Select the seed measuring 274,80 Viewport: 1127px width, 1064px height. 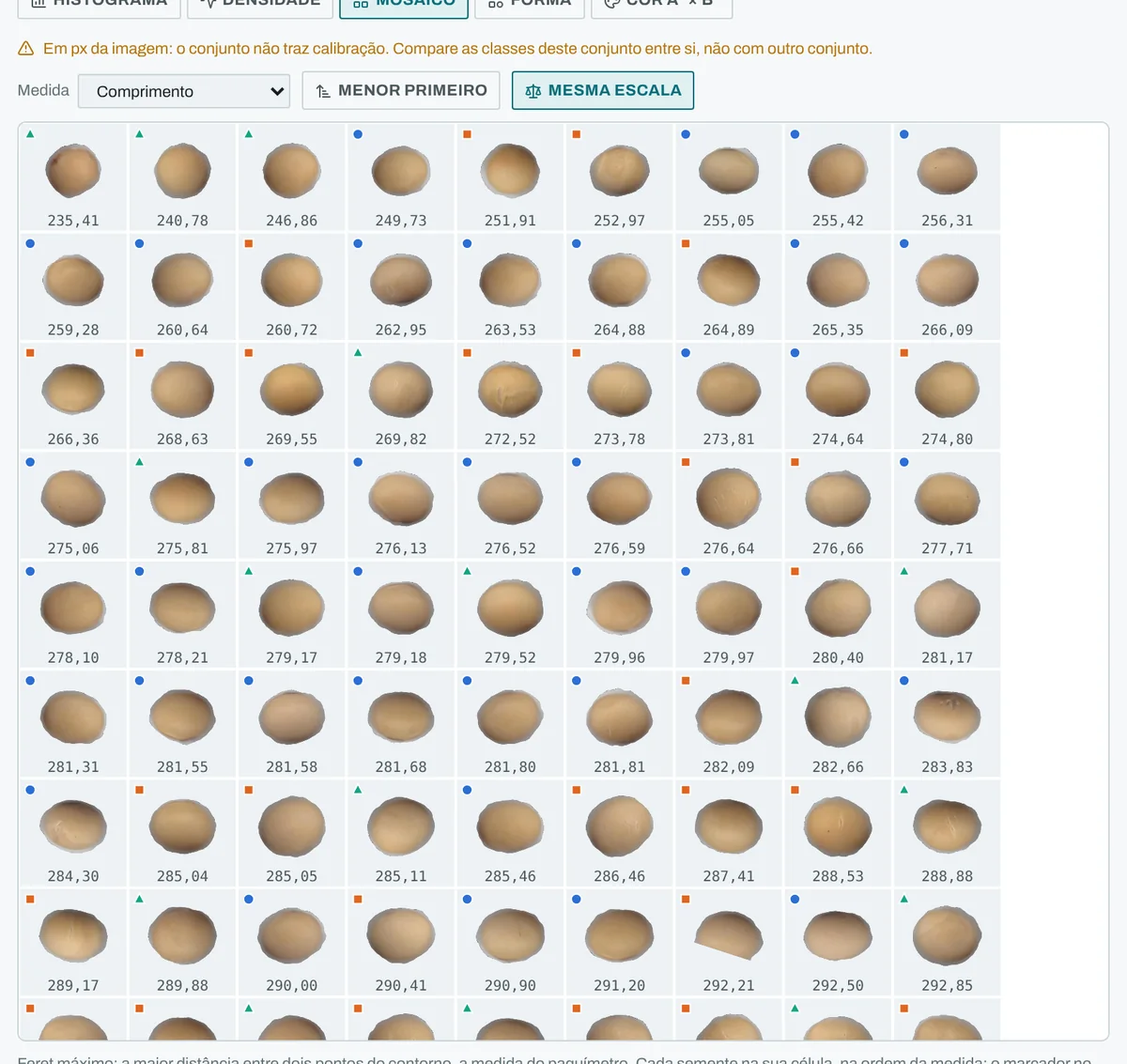pos(947,396)
